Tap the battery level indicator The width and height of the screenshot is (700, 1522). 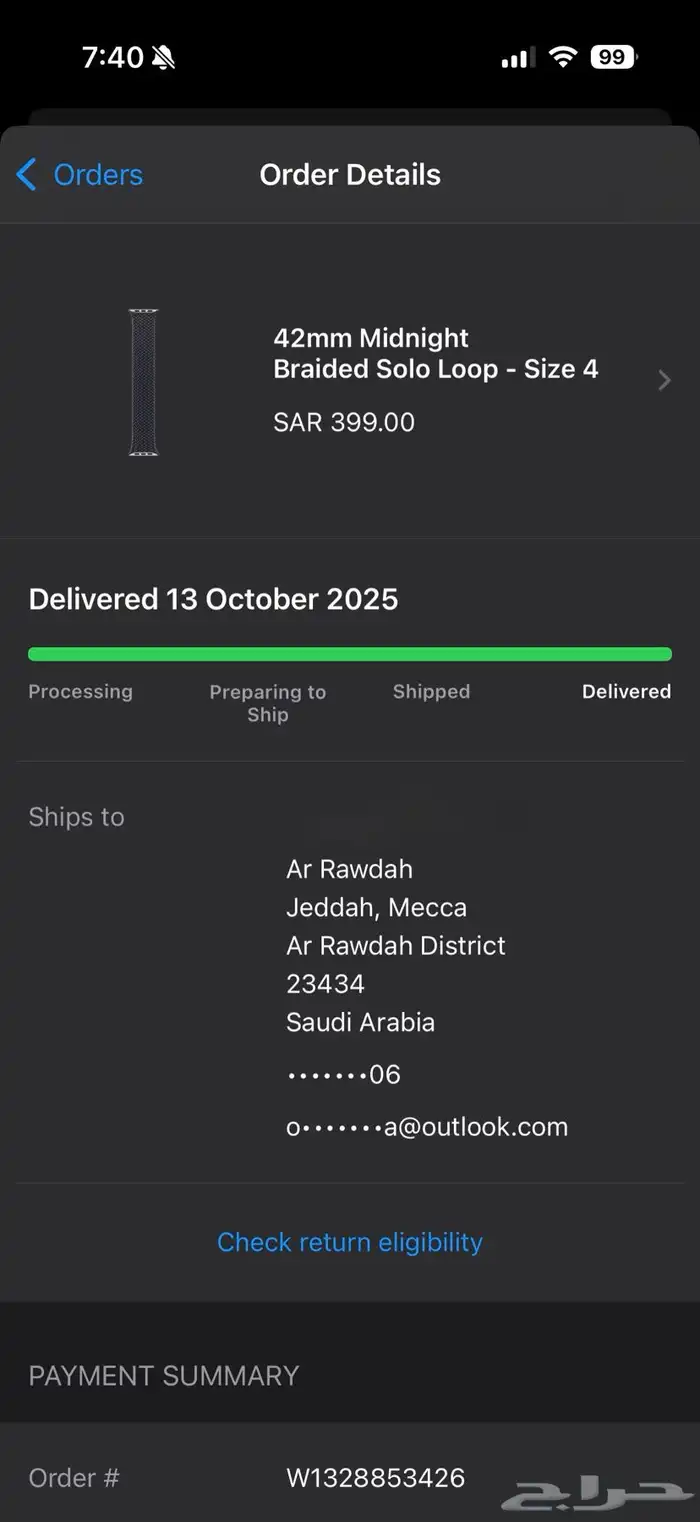click(x=613, y=58)
